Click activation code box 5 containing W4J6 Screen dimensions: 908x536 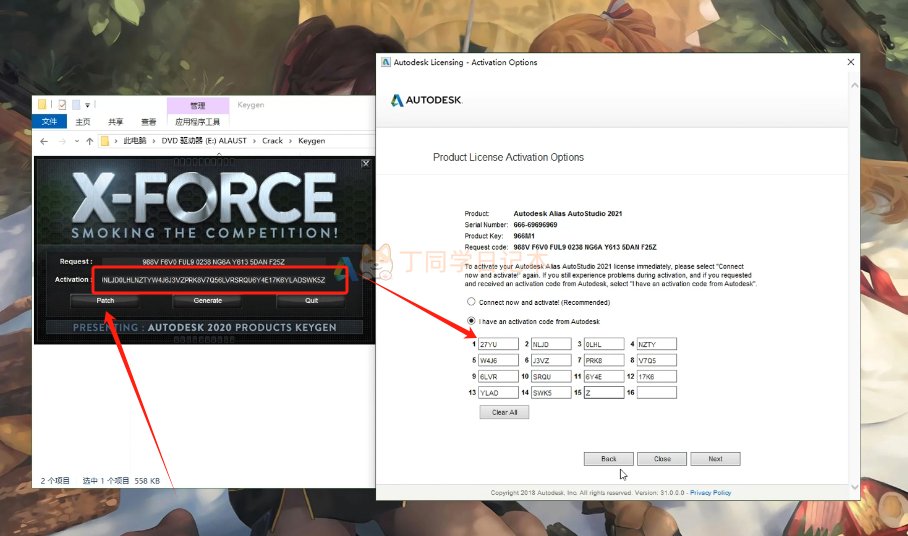[x=498, y=360]
